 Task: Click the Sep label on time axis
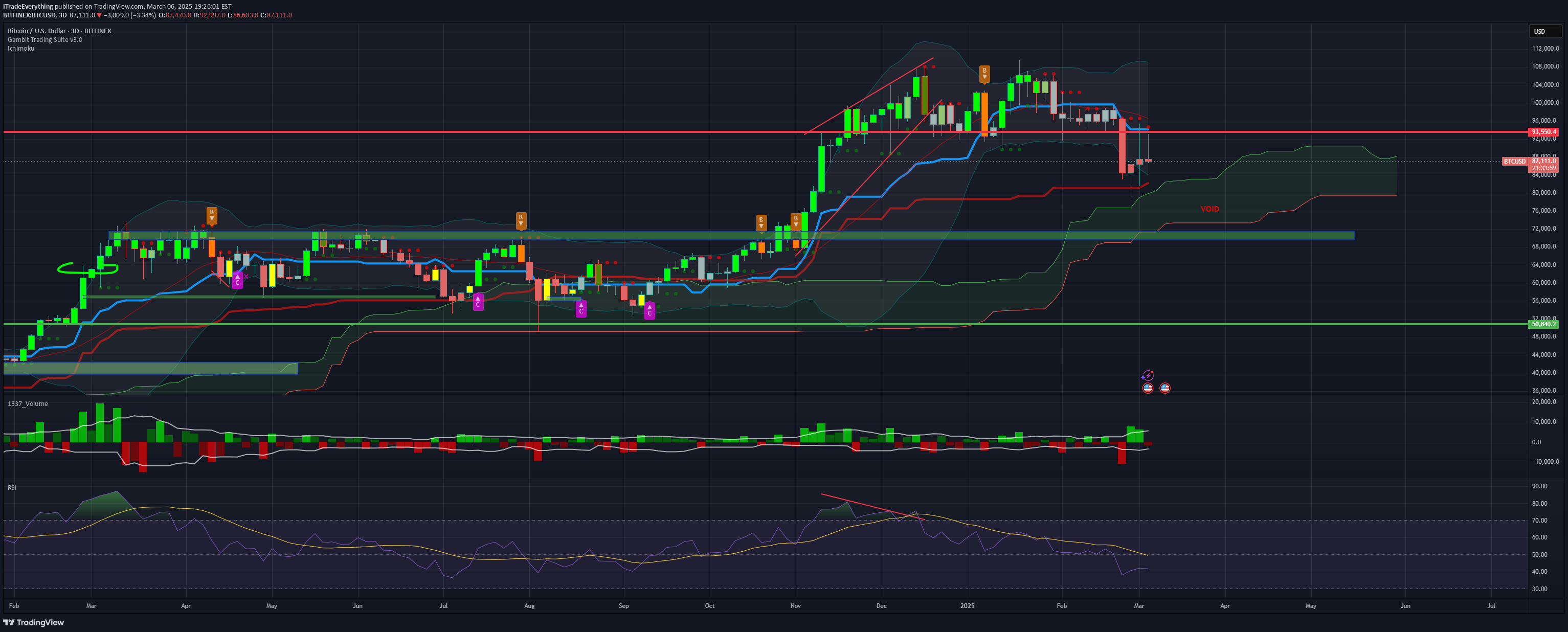coord(623,606)
